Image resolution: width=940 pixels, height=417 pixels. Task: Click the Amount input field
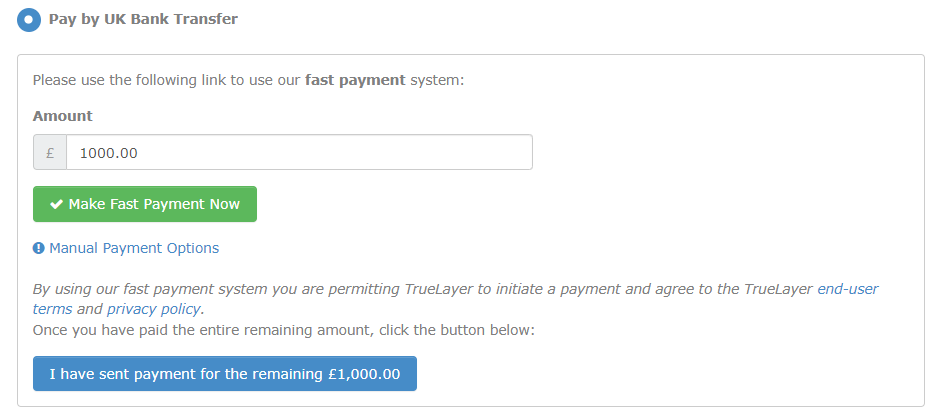point(298,153)
